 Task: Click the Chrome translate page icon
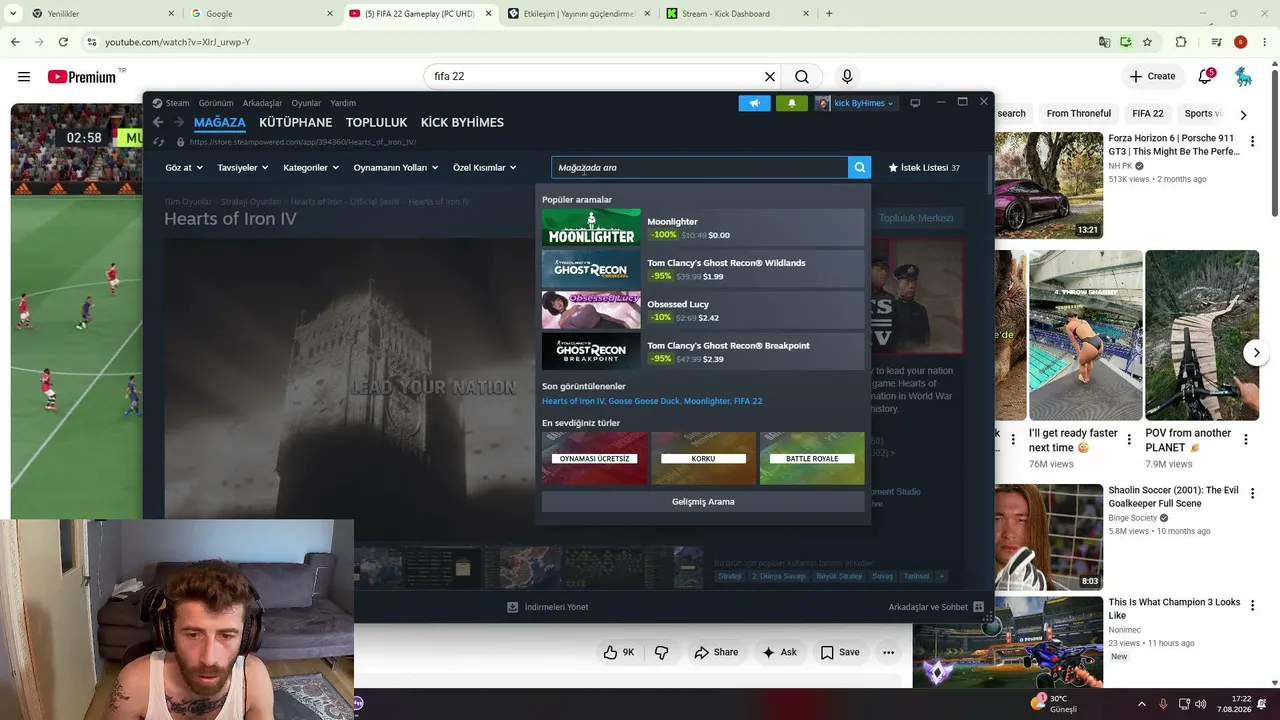[x=1104, y=42]
